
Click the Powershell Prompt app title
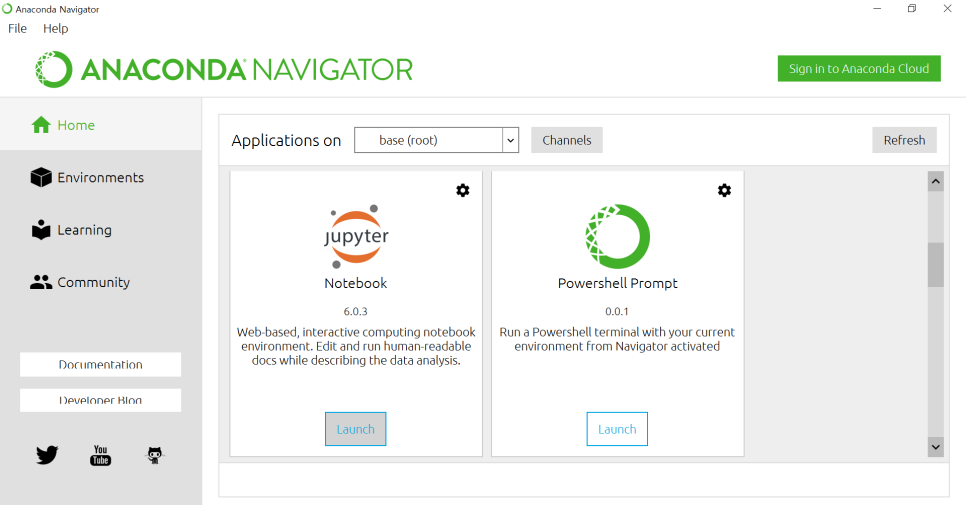(617, 283)
